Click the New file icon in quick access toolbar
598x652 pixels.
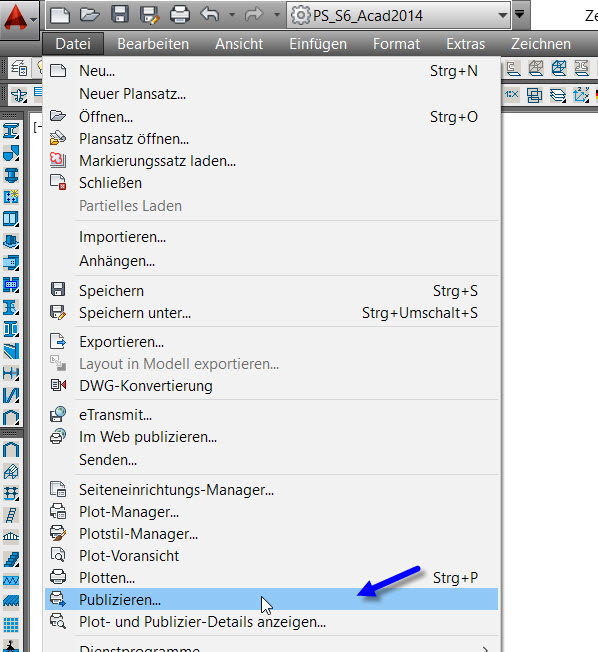tap(60, 15)
